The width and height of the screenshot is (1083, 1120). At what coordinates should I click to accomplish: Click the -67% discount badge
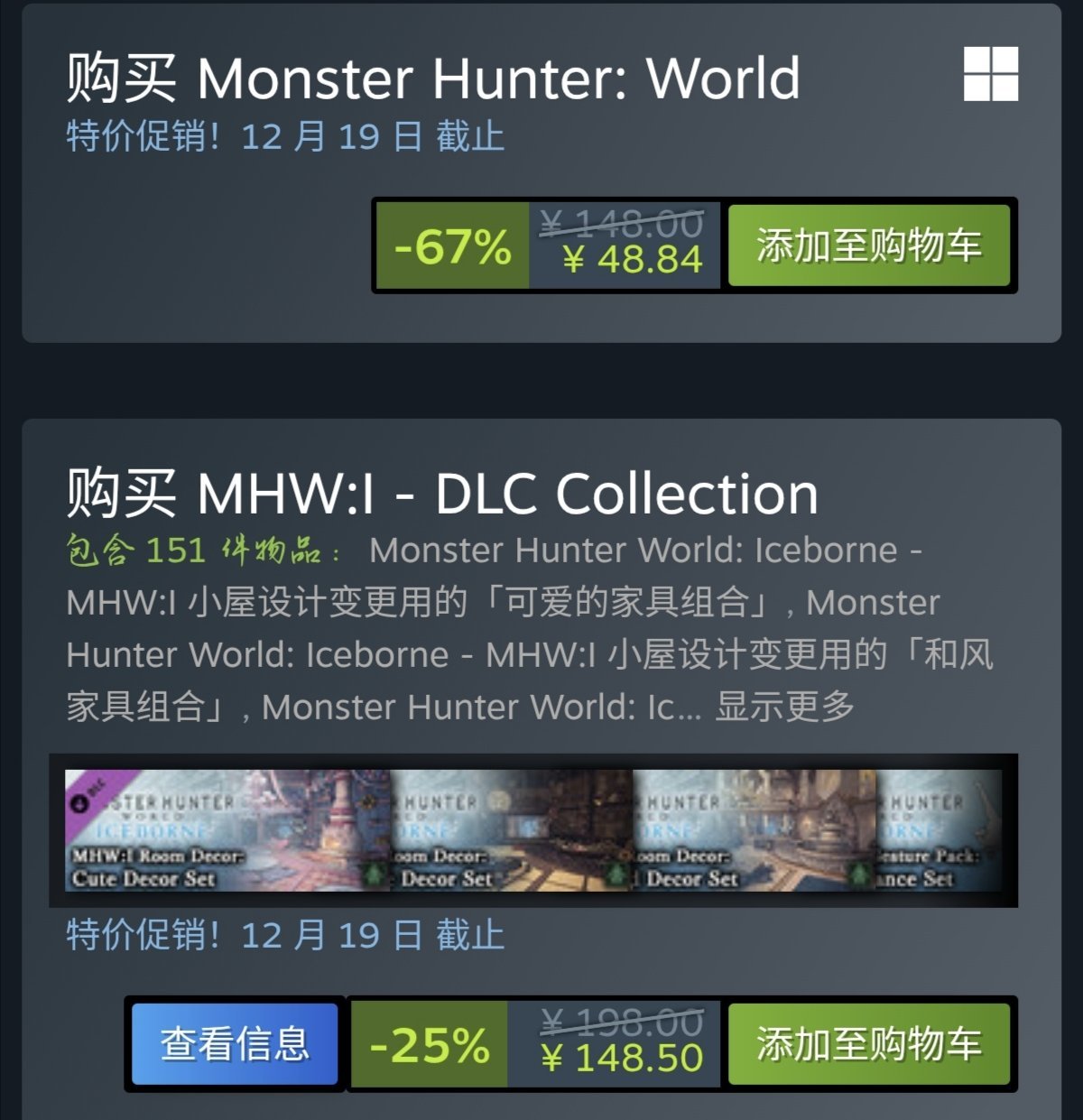[452, 245]
